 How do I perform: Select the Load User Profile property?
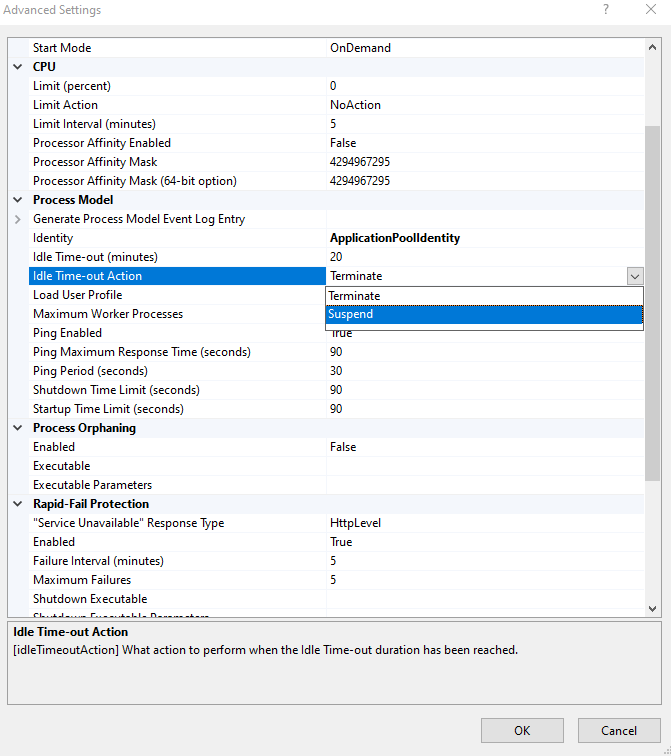point(77,295)
